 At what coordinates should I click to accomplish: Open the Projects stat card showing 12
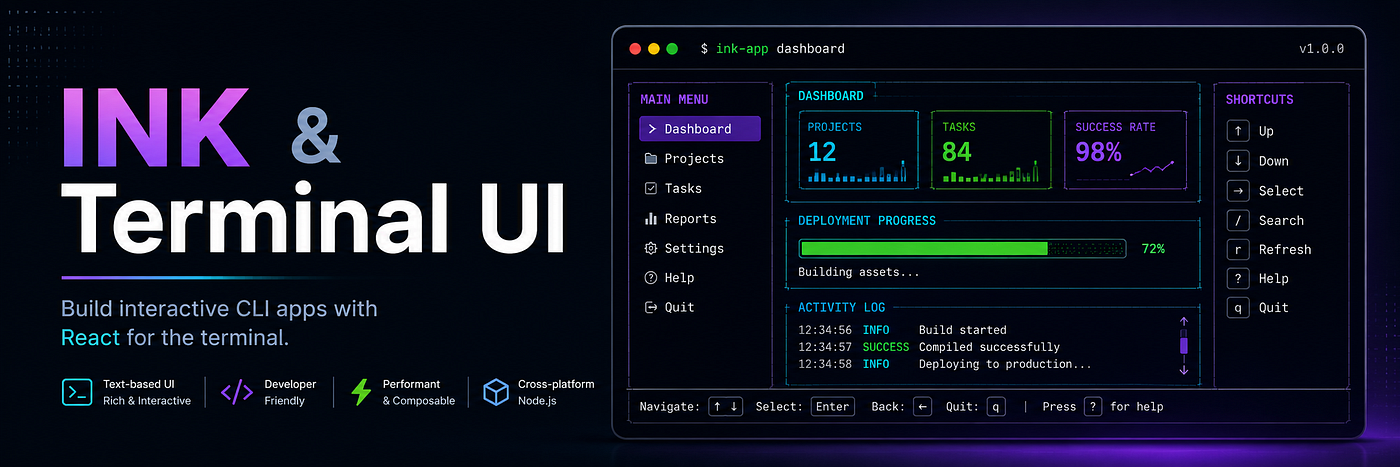[859, 149]
